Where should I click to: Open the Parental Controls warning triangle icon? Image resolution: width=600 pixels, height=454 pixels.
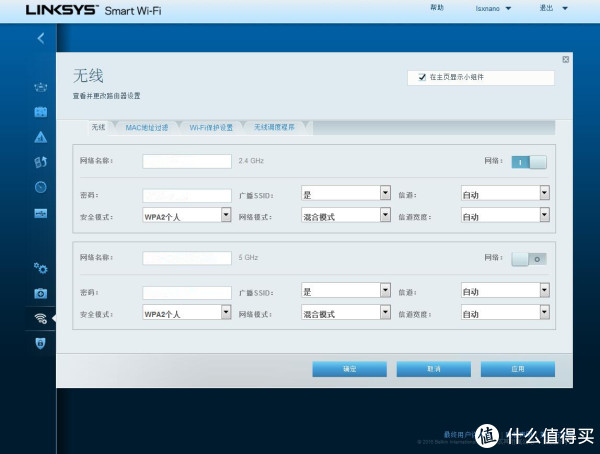41,137
